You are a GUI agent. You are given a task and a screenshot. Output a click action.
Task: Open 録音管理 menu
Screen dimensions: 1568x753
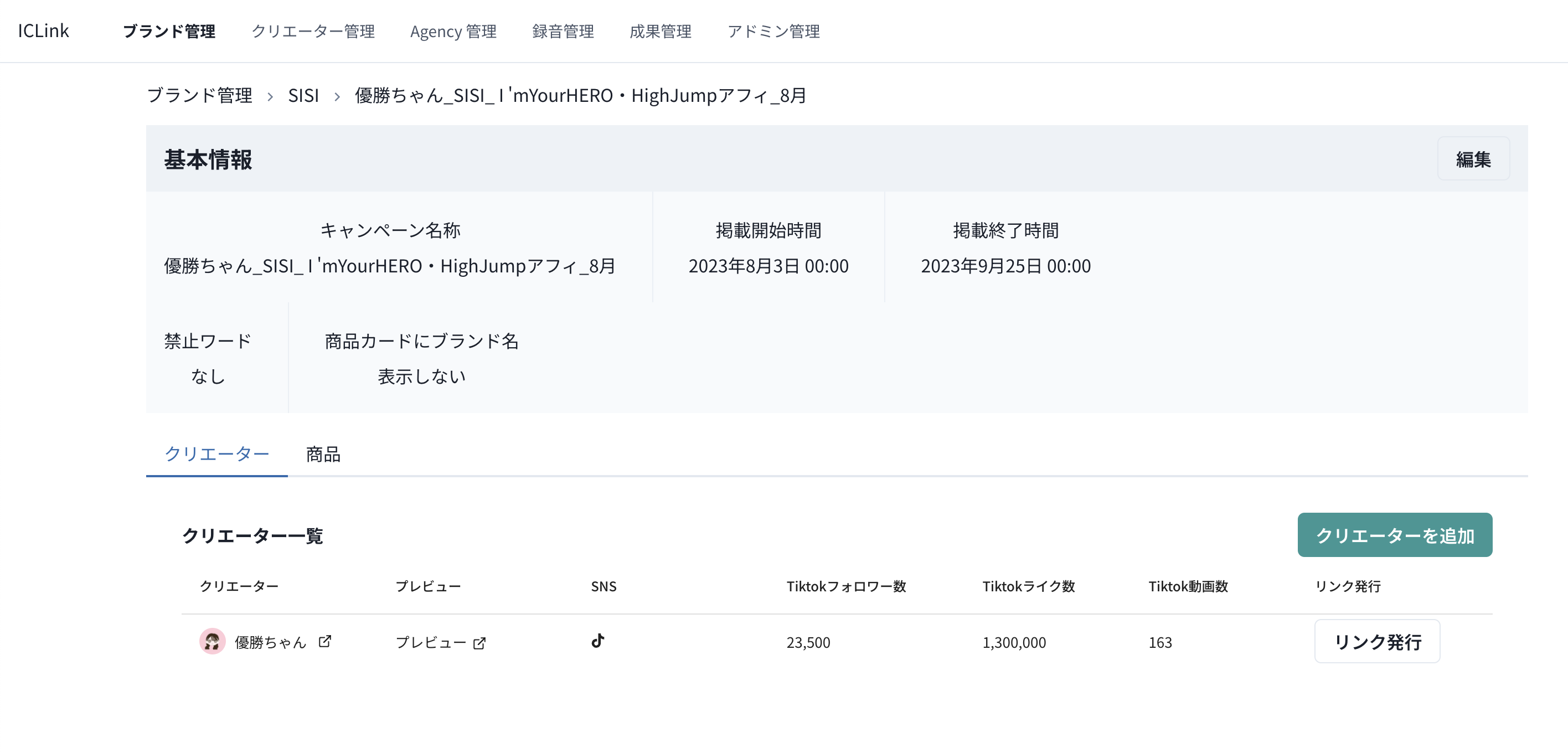point(563,31)
